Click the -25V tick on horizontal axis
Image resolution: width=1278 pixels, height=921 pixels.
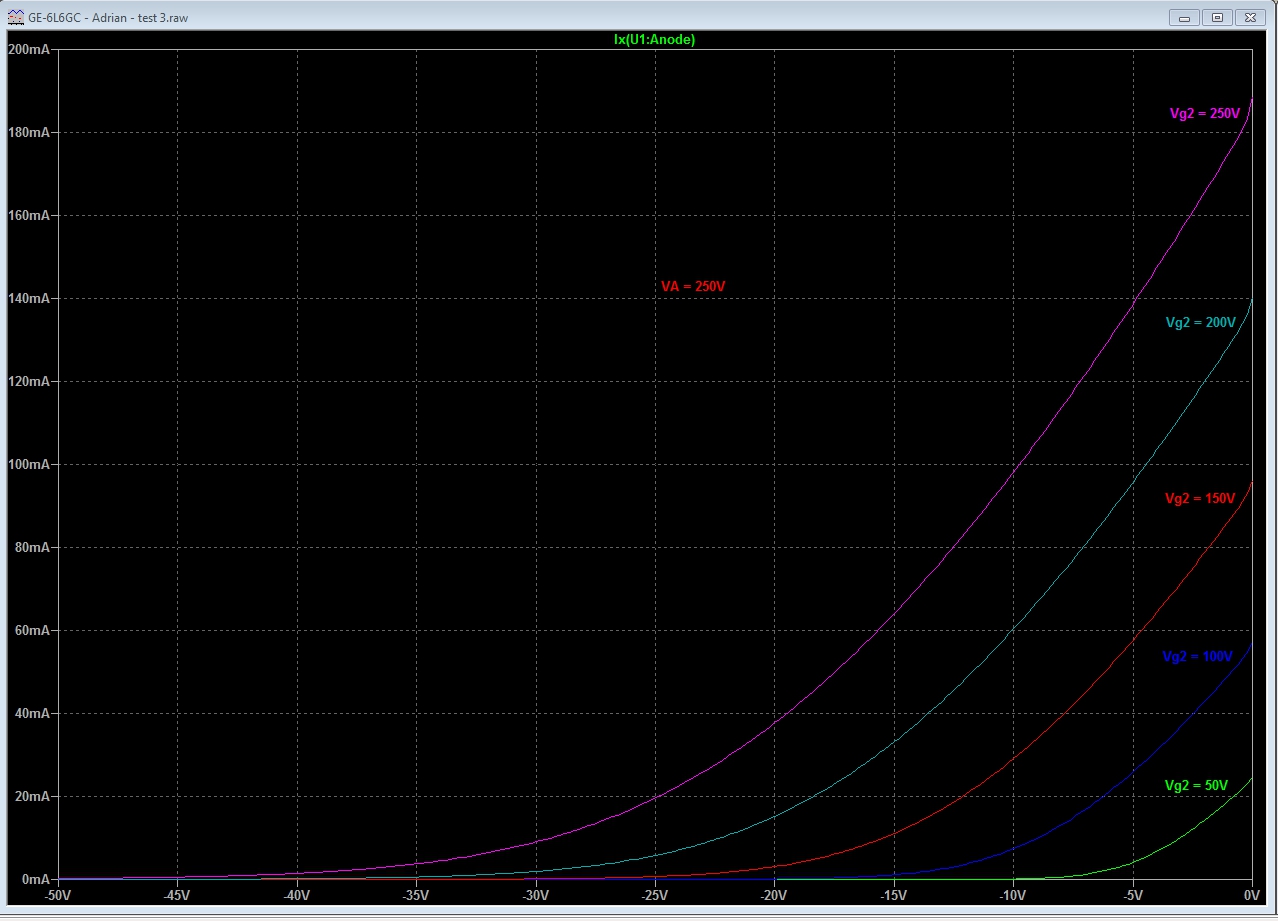click(656, 895)
